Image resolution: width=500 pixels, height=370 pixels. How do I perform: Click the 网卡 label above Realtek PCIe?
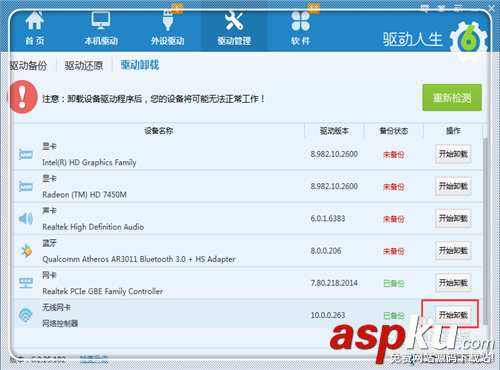click(x=49, y=275)
